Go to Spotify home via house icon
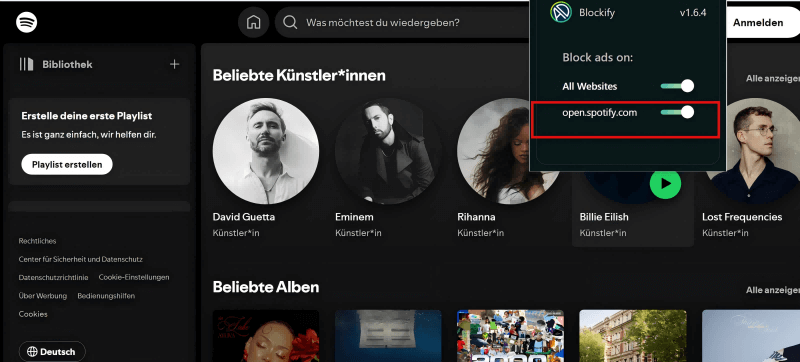 254,23
